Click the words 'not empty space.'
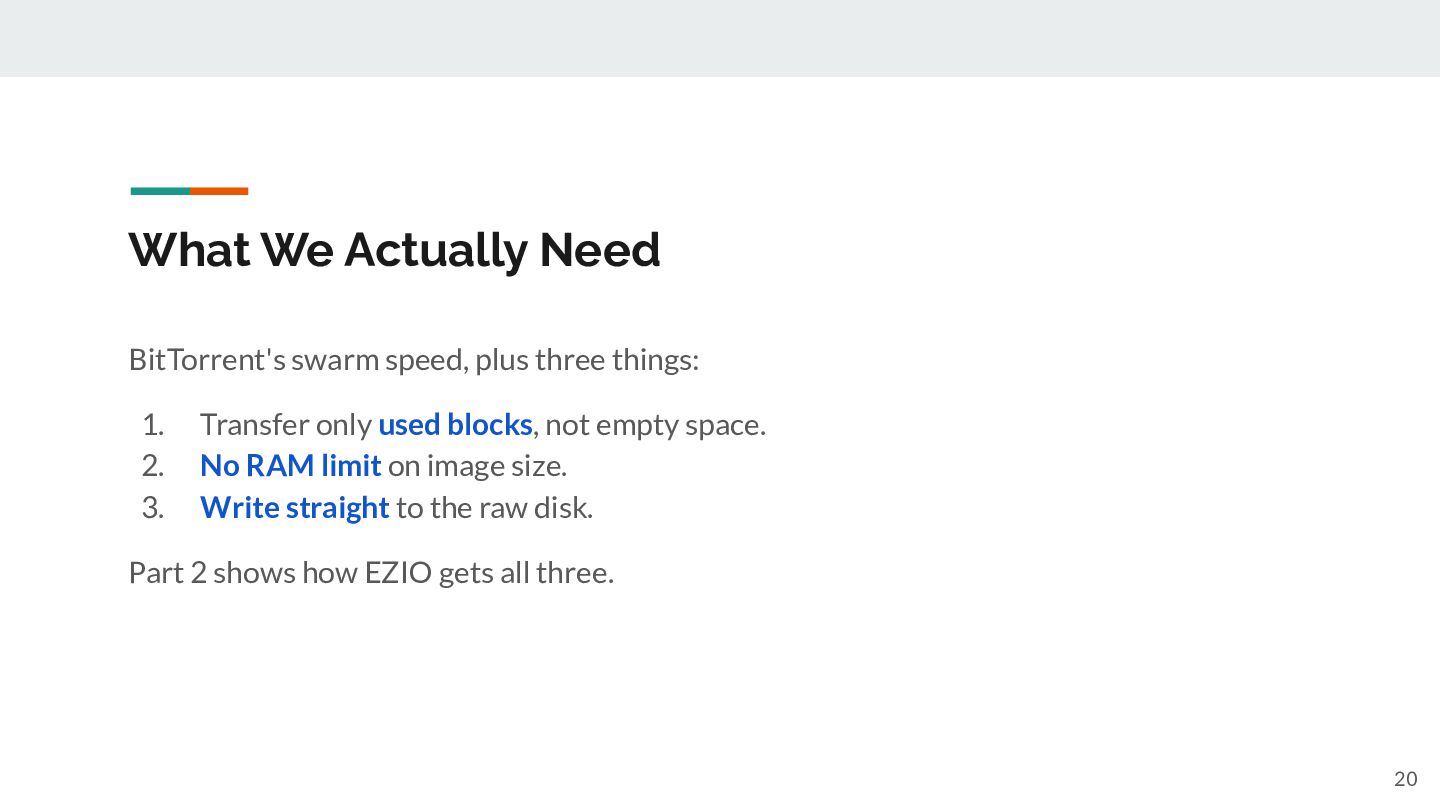Image resolution: width=1440 pixels, height=810 pixels. (x=656, y=425)
